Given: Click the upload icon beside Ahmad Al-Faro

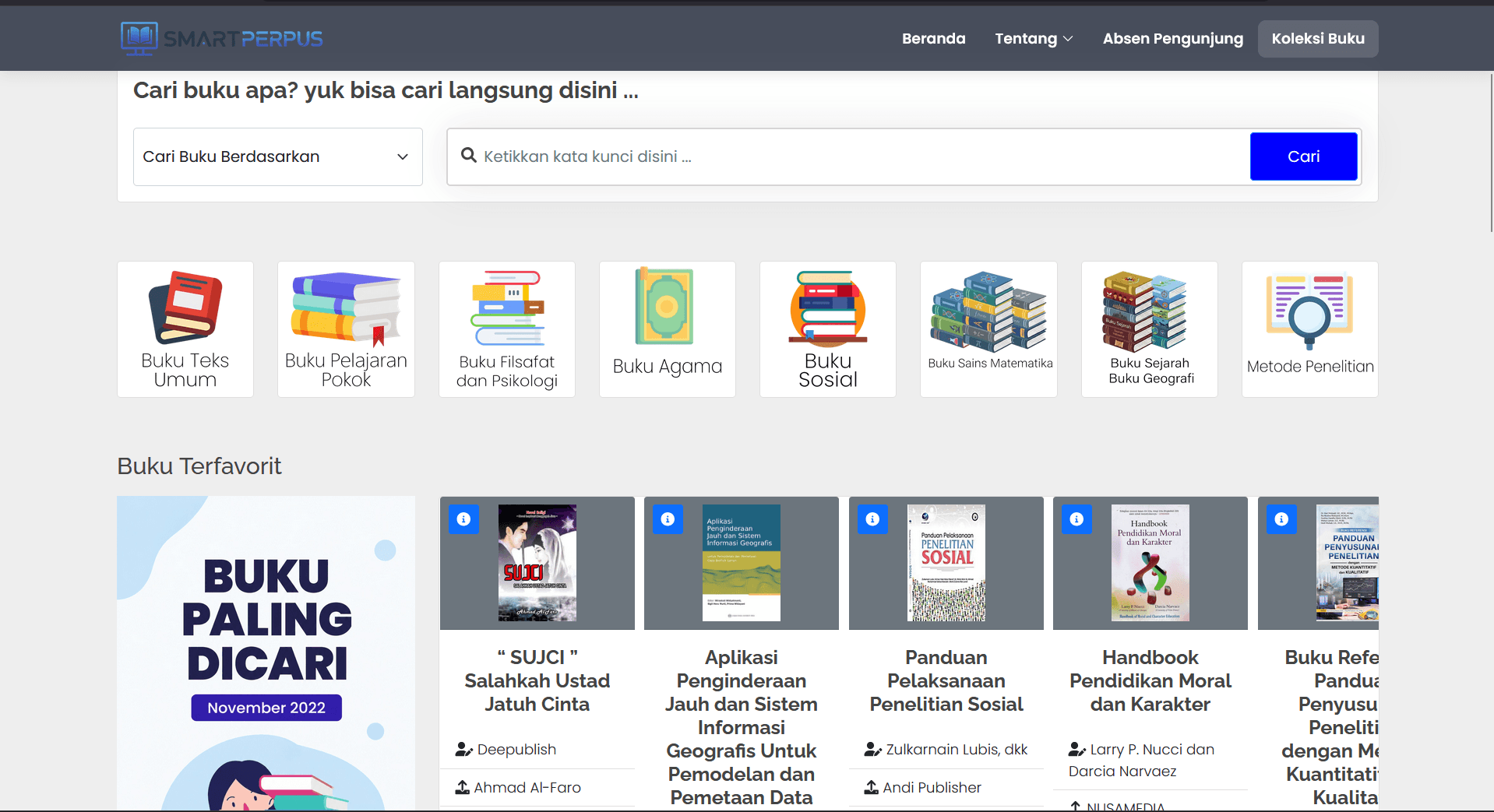Looking at the screenshot, I should tap(463, 787).
